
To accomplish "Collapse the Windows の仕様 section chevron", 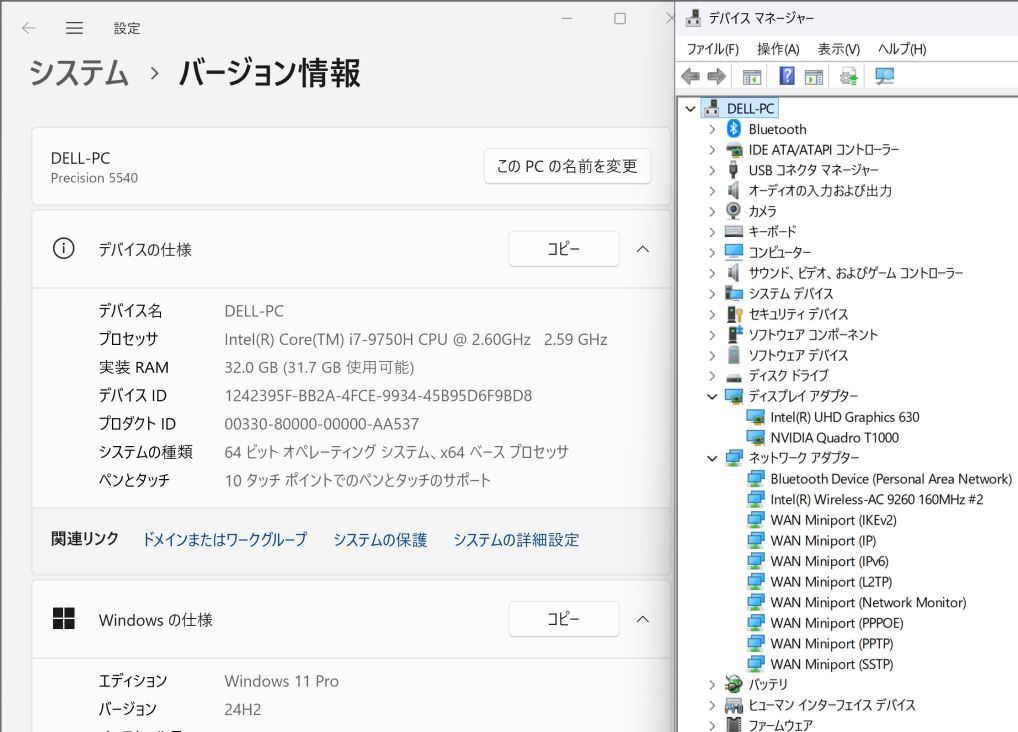I will (x=643, y=619).
